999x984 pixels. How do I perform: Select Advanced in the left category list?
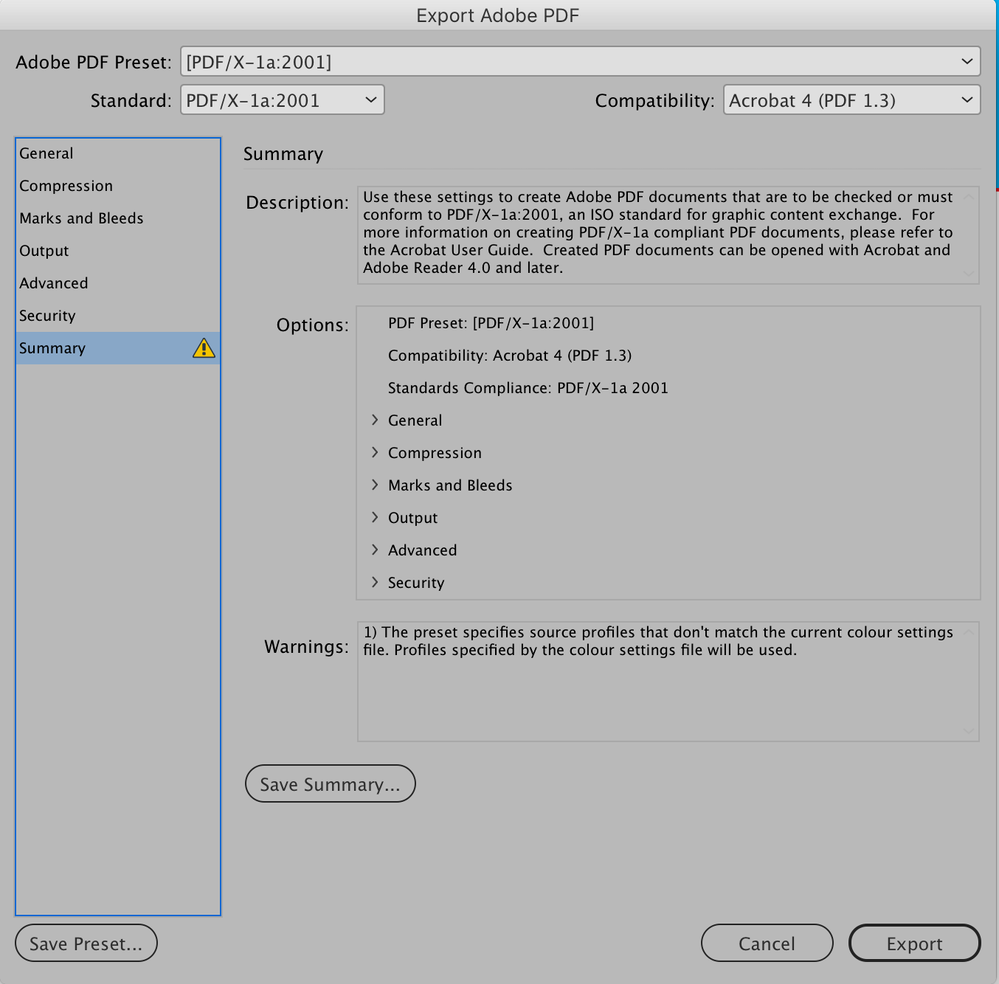coord(118,283)
